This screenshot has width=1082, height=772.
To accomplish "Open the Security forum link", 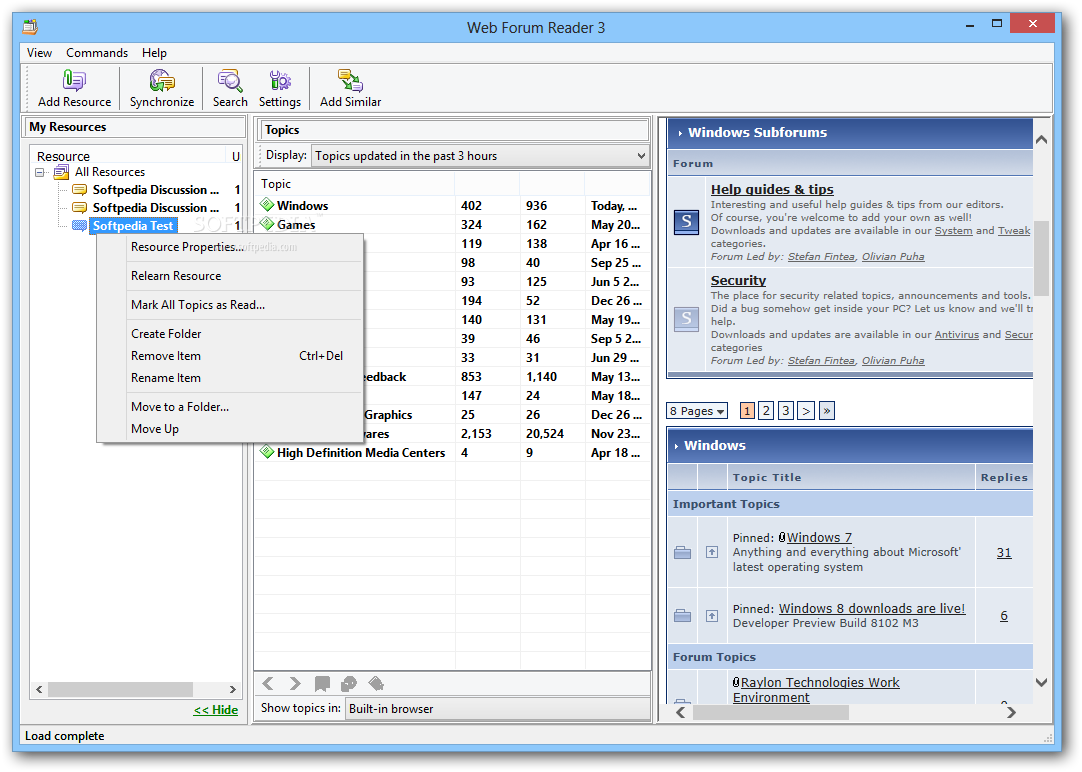I will pos(738,281).
